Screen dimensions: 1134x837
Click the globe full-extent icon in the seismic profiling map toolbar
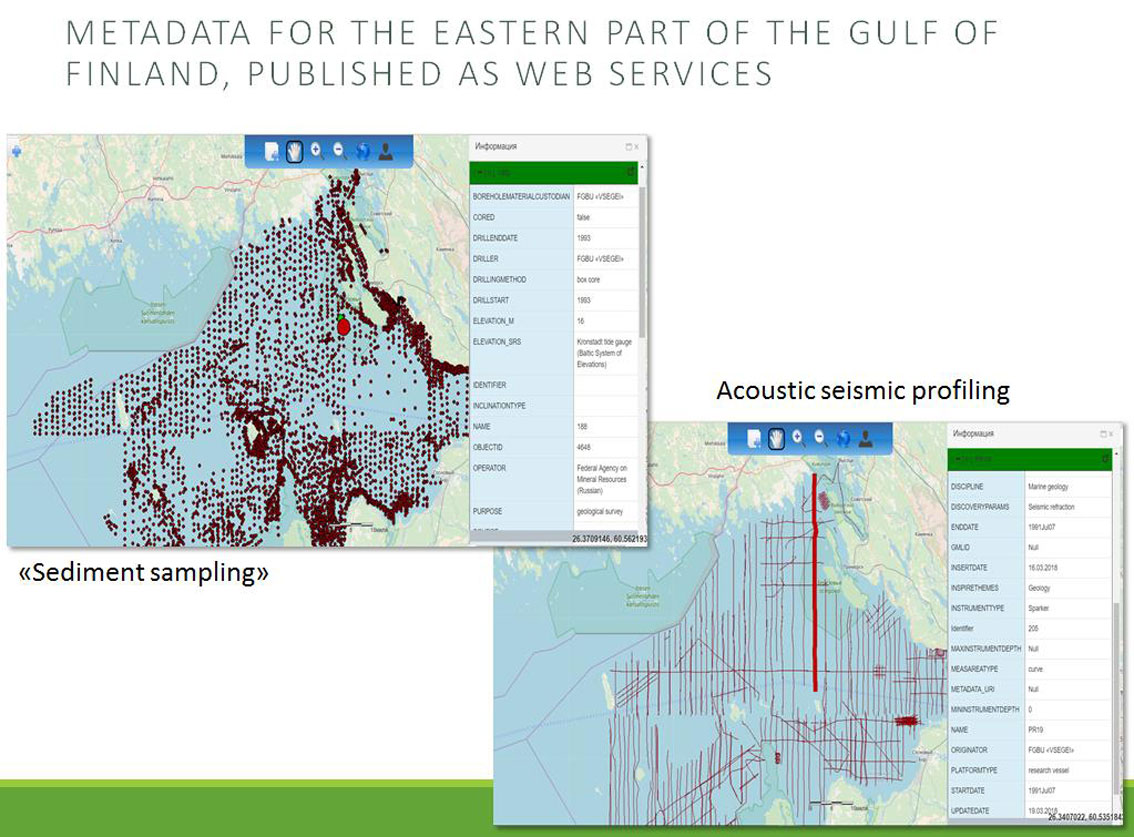(x=843, y=438)
